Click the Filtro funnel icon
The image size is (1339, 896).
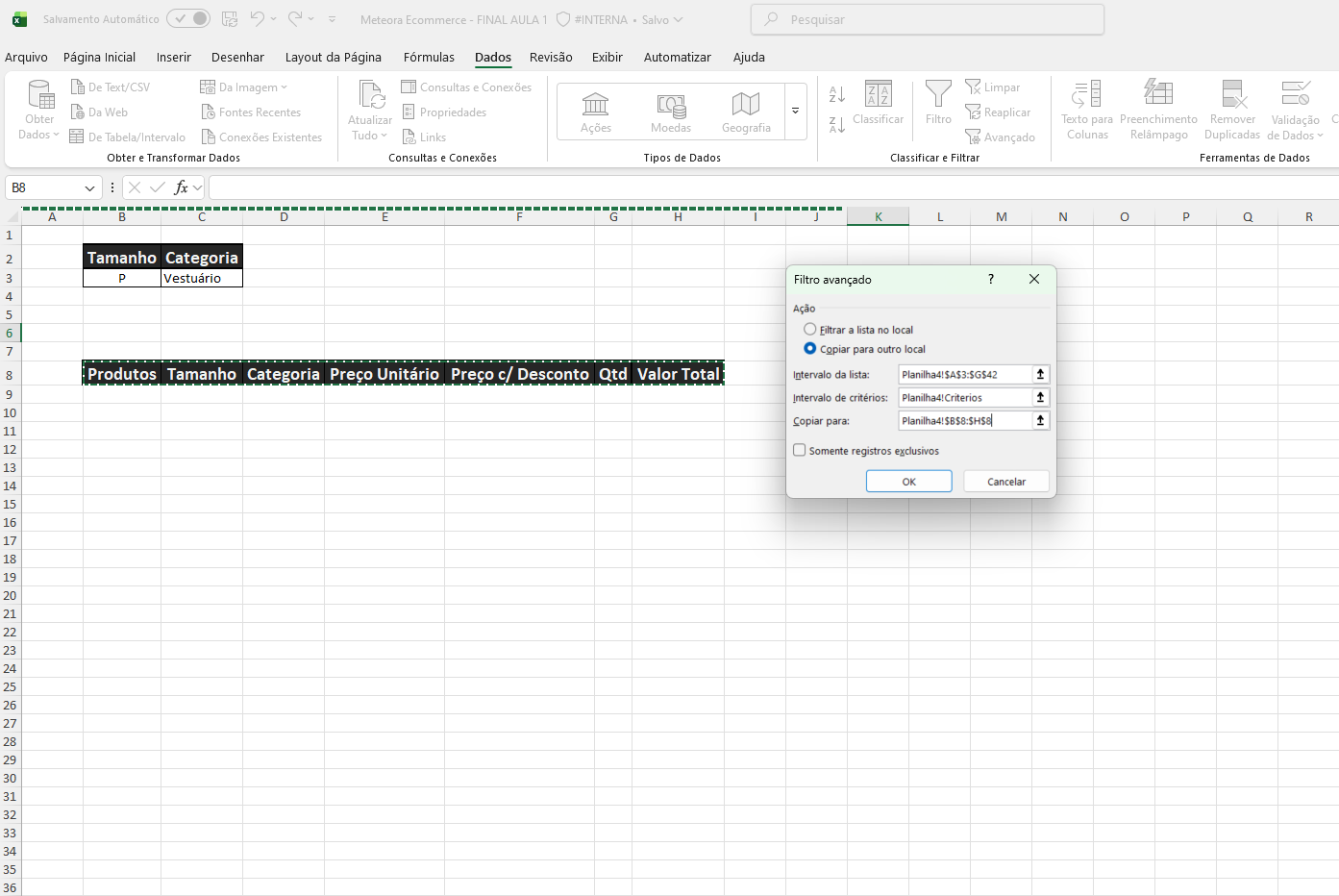pyautogui.click(x=938, y=94)
